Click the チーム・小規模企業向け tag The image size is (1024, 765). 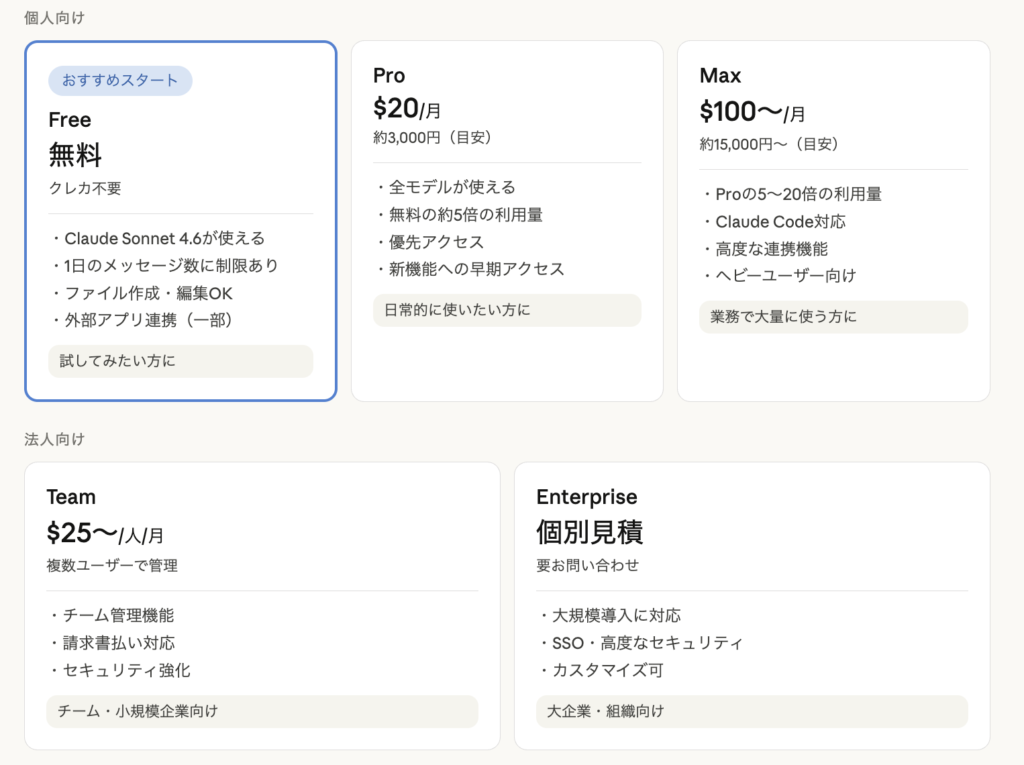pos(261,711)
